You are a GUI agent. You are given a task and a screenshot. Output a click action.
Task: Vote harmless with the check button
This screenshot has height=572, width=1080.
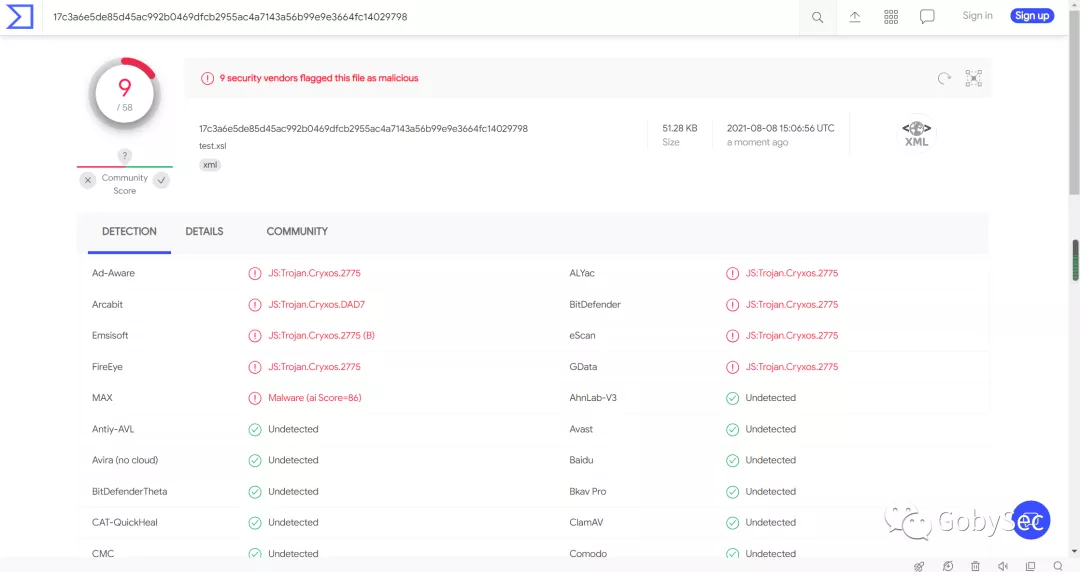click(161, 181)
